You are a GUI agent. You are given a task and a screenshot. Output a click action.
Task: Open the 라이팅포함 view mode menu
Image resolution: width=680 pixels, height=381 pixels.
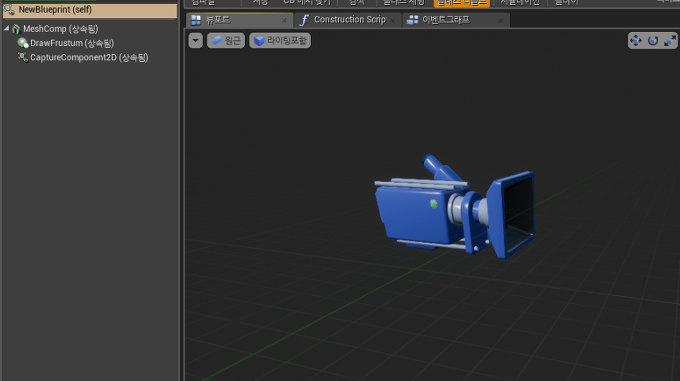pos(280,41)
